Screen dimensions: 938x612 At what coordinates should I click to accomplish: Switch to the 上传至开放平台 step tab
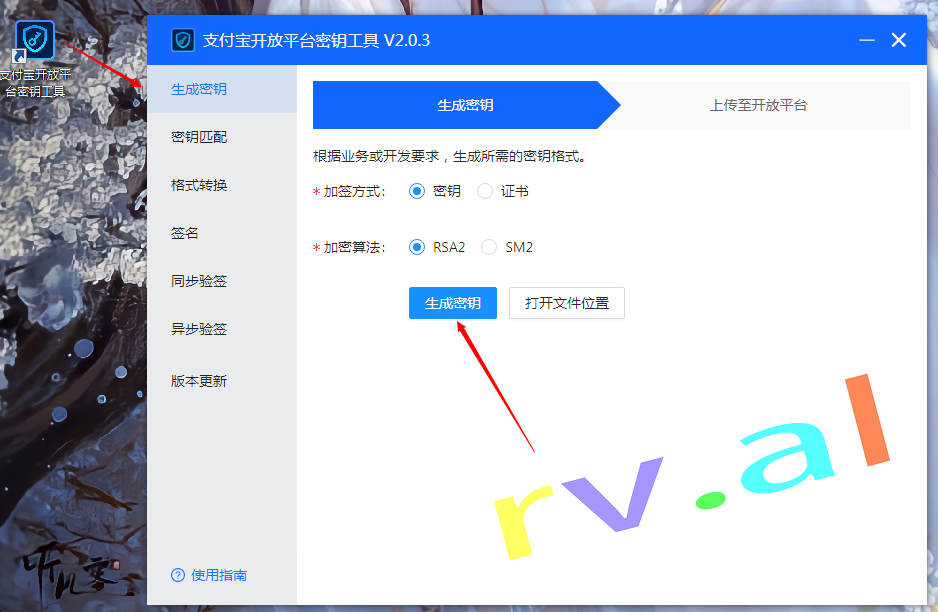pos(759,105)
